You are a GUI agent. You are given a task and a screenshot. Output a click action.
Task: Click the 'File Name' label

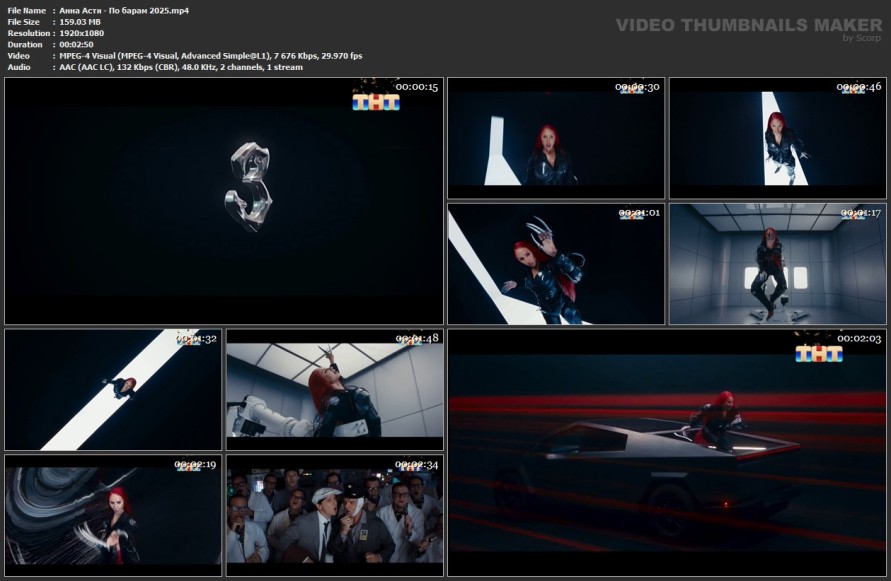click(27, 10)
